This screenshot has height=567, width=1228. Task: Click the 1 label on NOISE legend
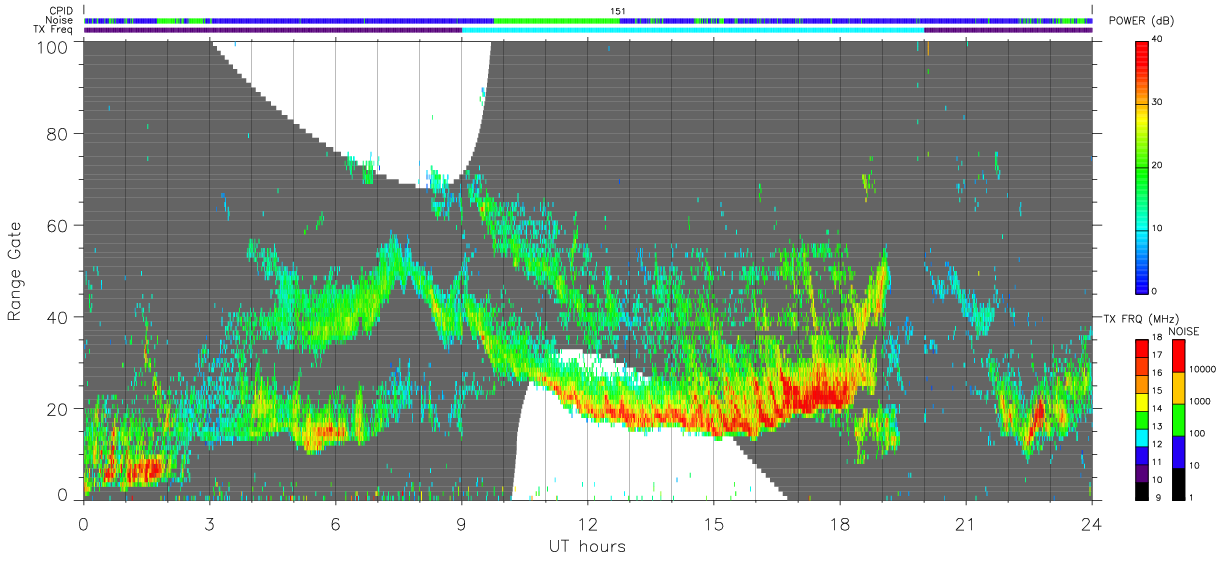(x=1191, y=497)
